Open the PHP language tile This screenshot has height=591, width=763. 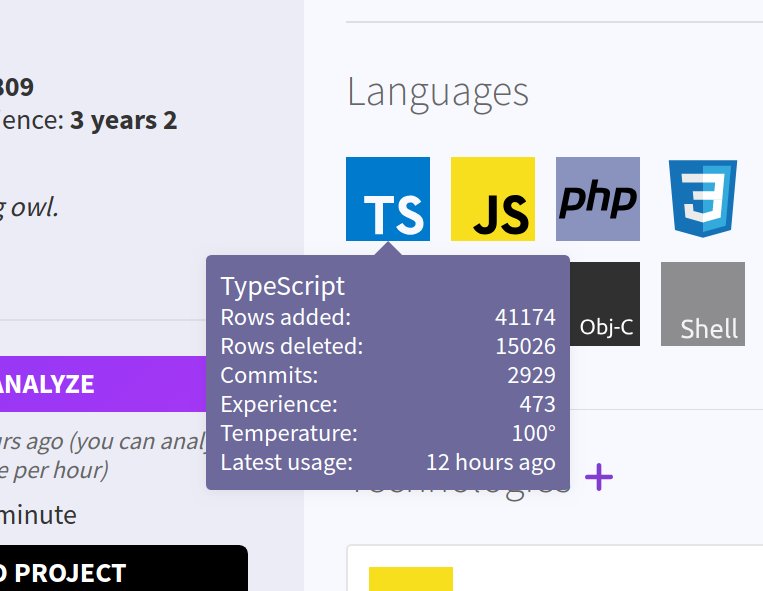pos(598,198)
